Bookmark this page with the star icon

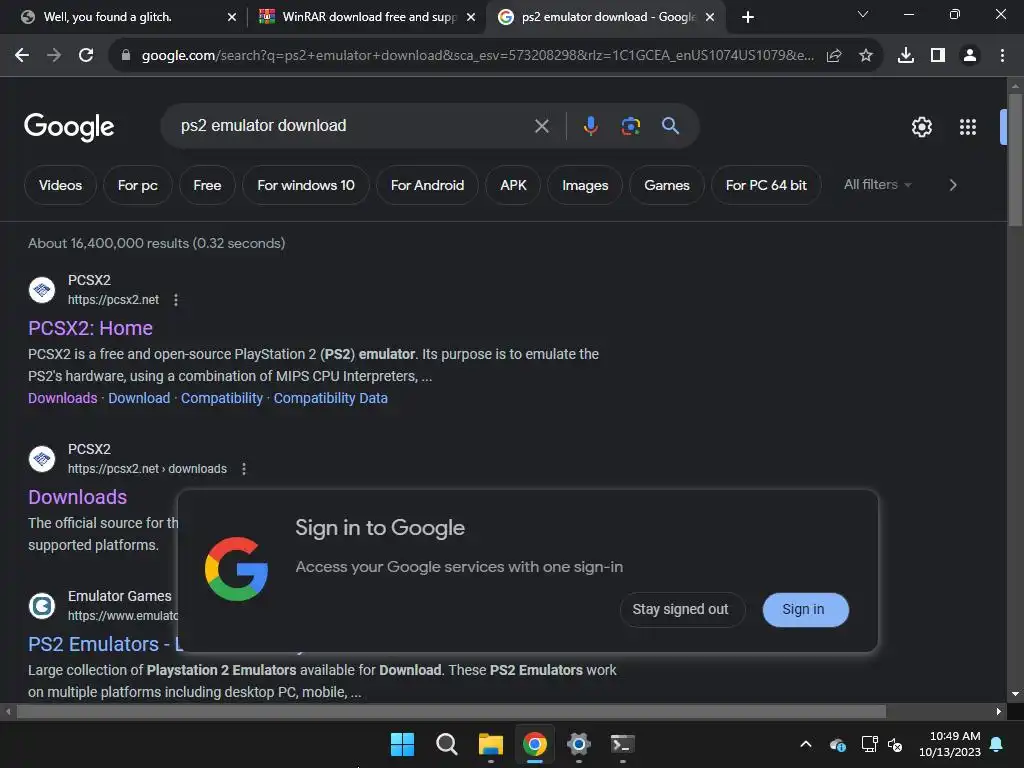[x=866, y=56]
